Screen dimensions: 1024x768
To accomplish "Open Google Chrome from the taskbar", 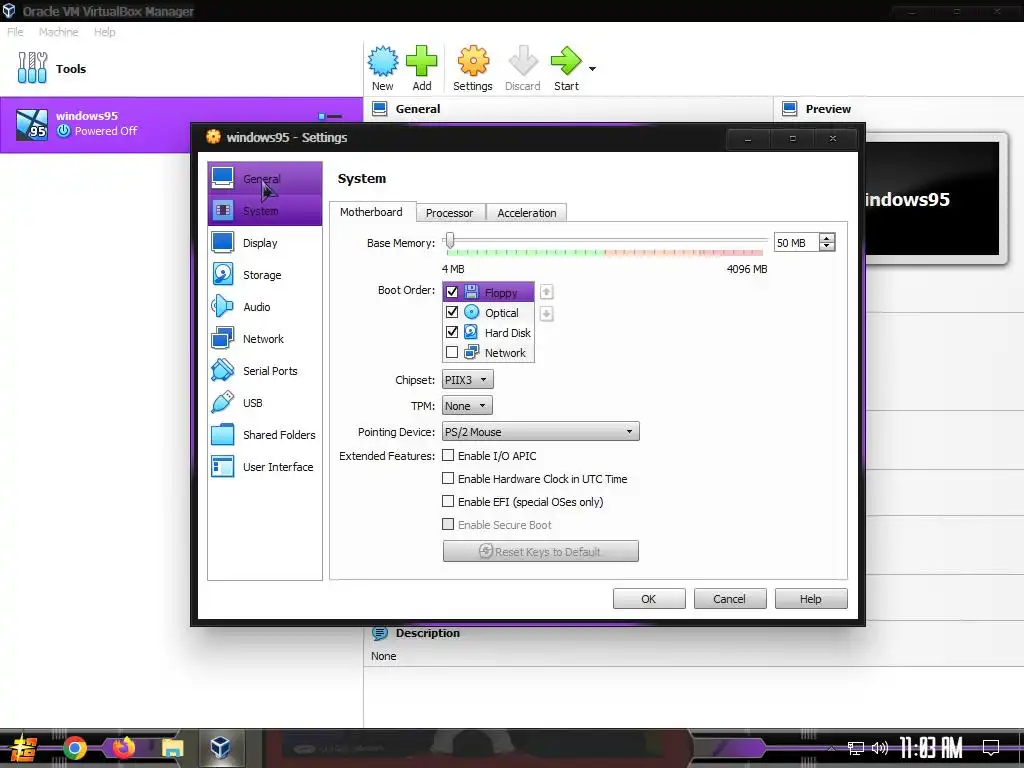I will tap(75, 748).
